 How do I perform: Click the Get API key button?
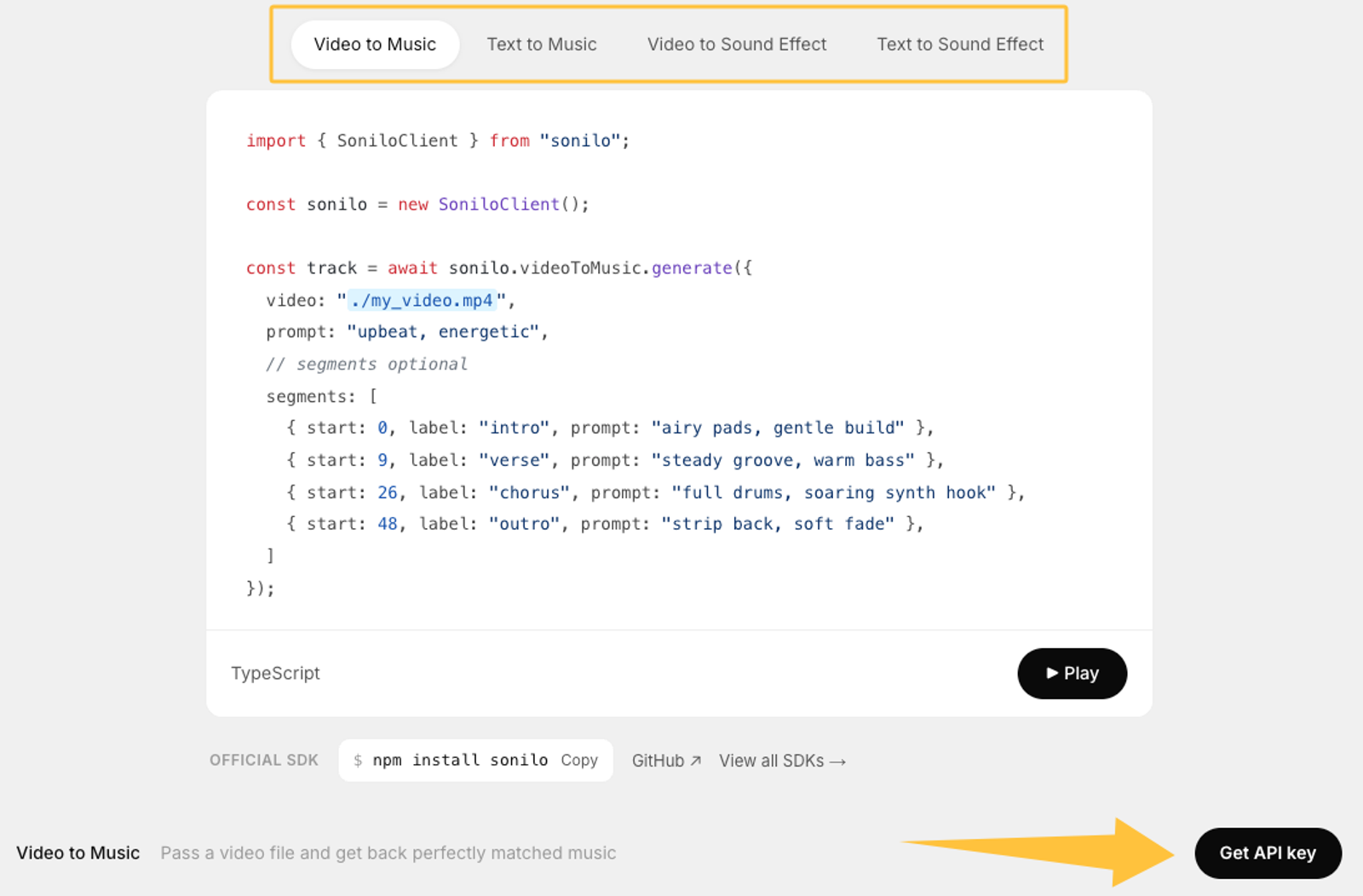click(1268, 853)
